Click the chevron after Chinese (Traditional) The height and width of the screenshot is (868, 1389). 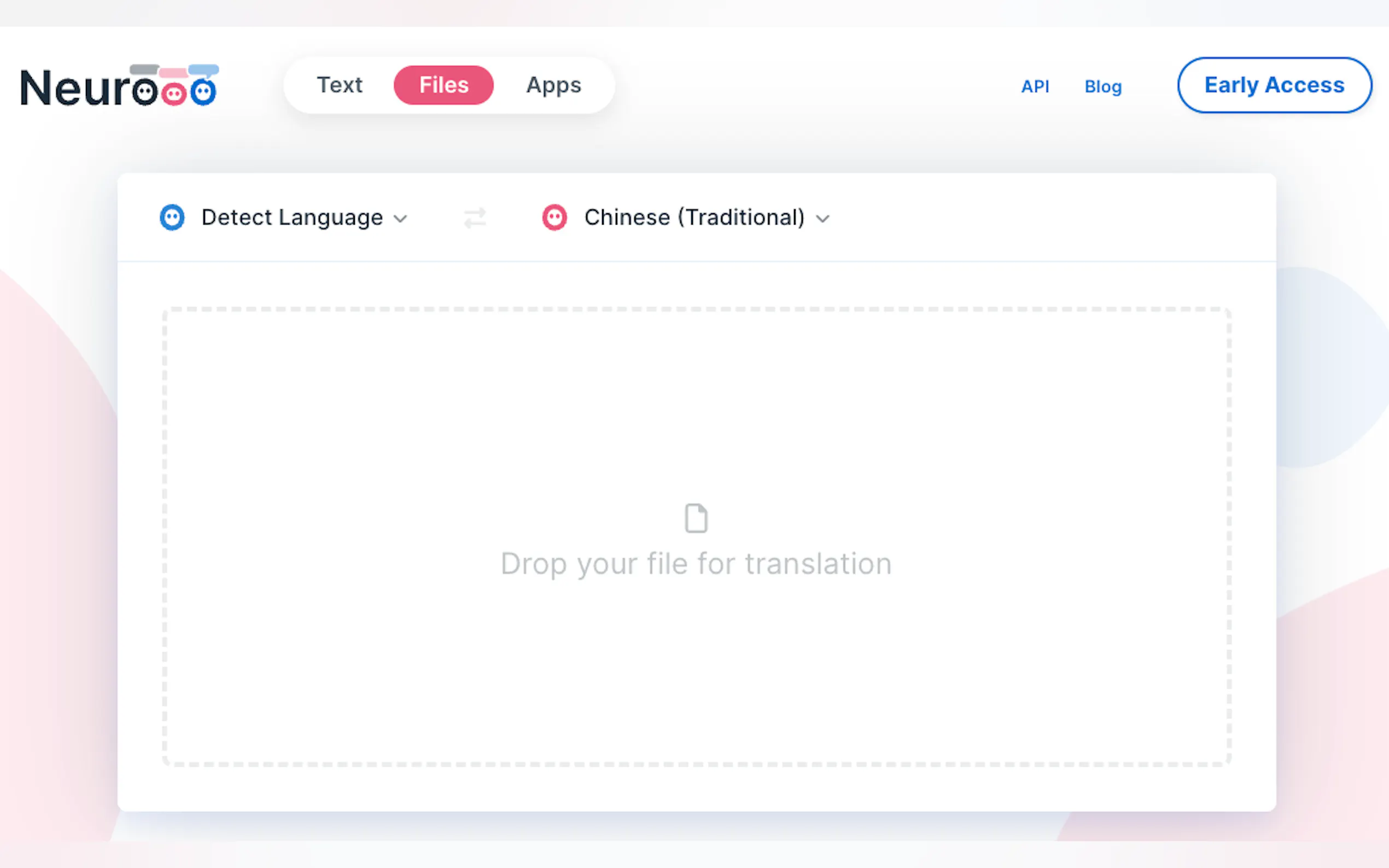pyautogui.click(x=823, y=219)
